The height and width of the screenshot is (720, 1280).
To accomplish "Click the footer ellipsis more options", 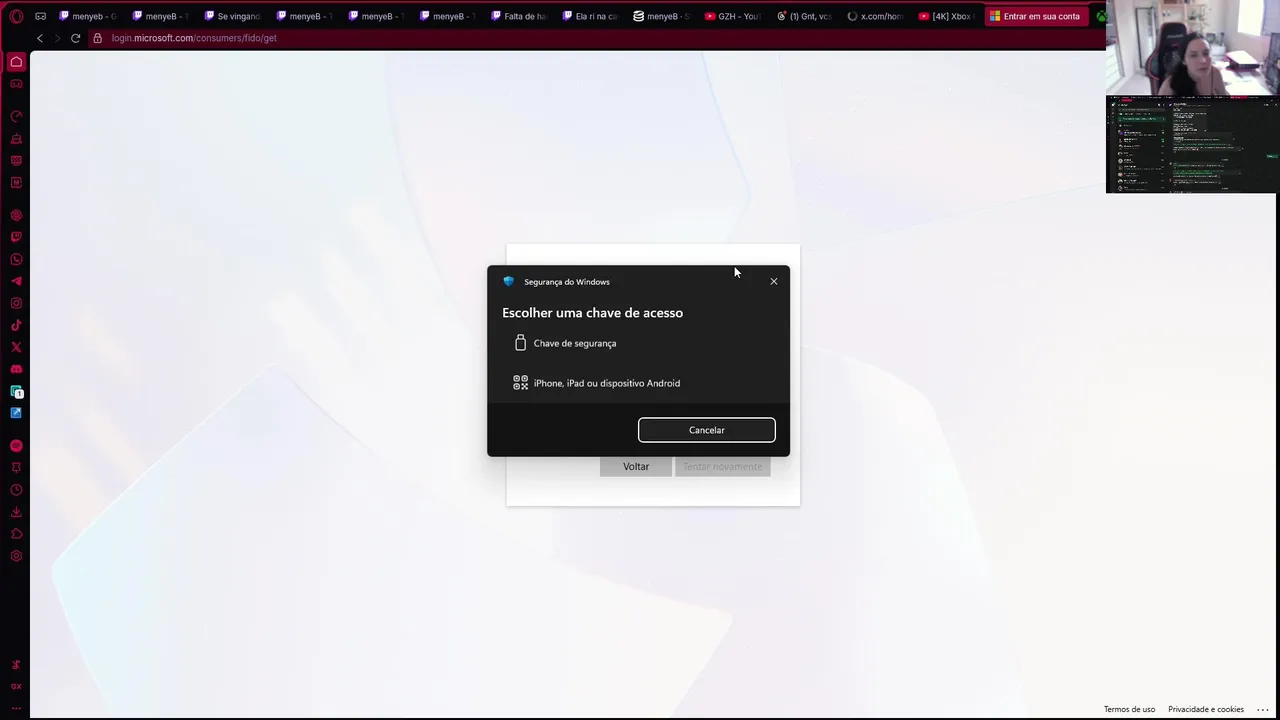I will (x=1263, y=710).
